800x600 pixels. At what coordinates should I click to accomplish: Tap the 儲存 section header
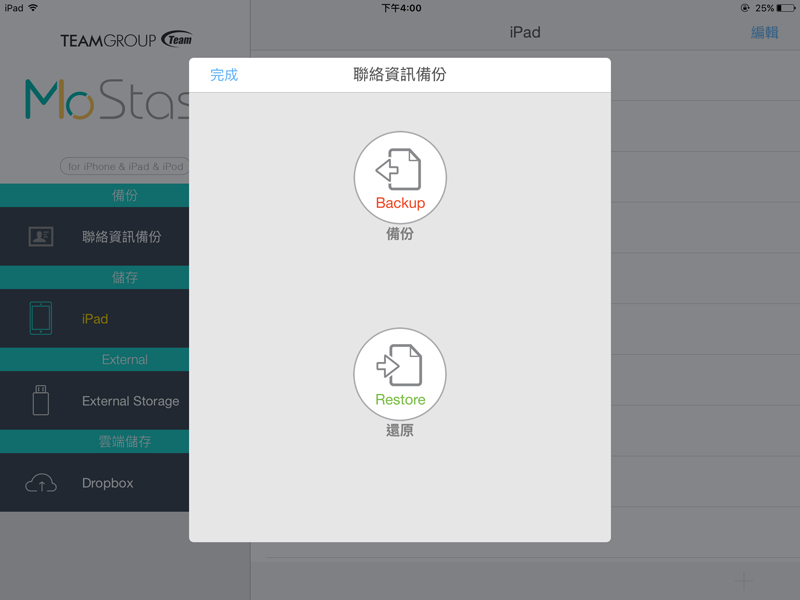(x=94, y=278)
